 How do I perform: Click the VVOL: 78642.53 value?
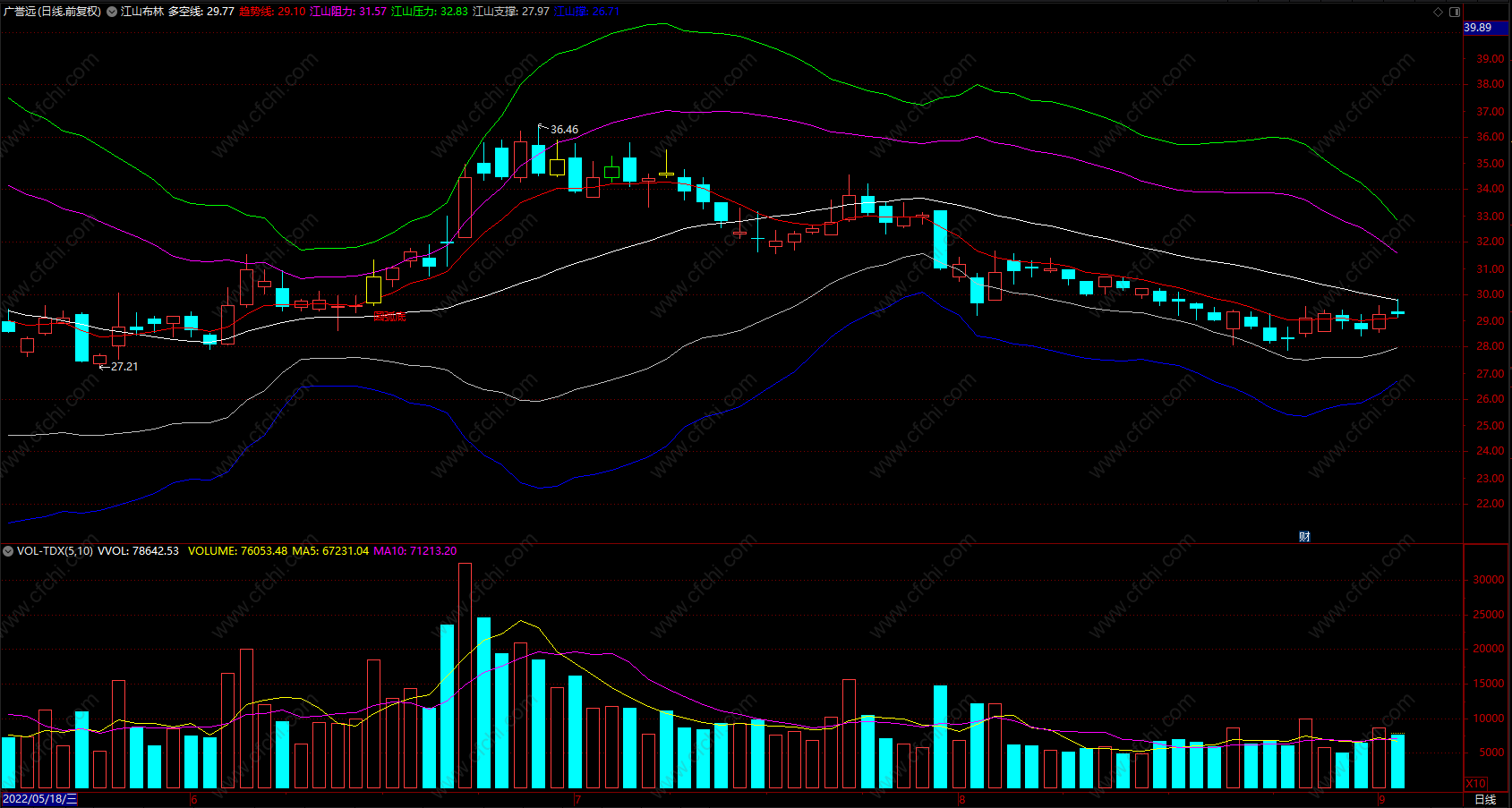(x=138, y=551)
